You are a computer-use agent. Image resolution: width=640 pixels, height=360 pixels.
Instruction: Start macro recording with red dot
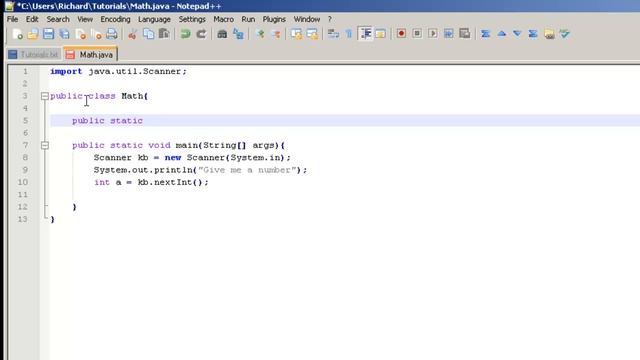point(401,34)
